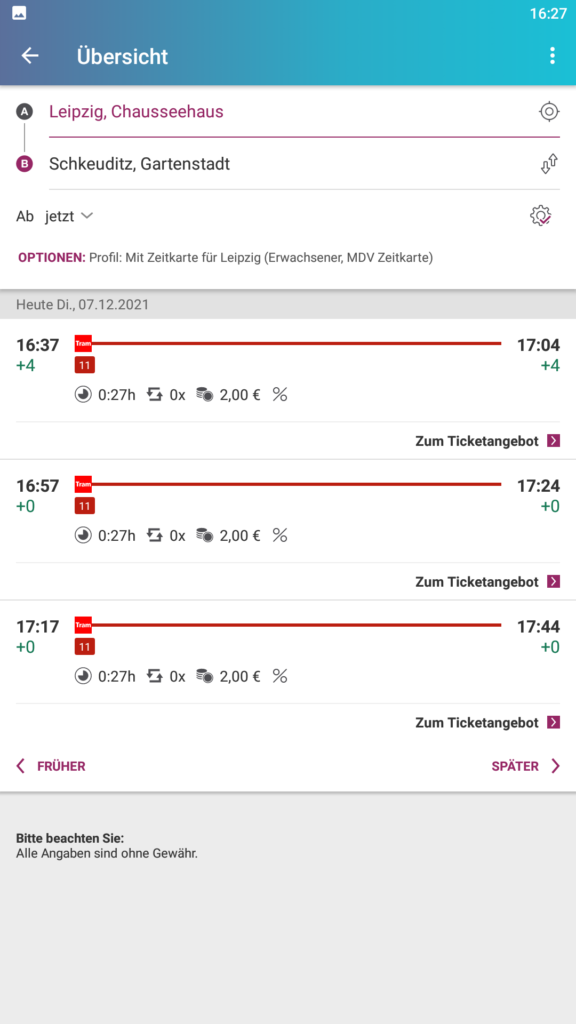Open trip options gear icon
This screenshot has height=1024, width=576.
pos(541,216)
